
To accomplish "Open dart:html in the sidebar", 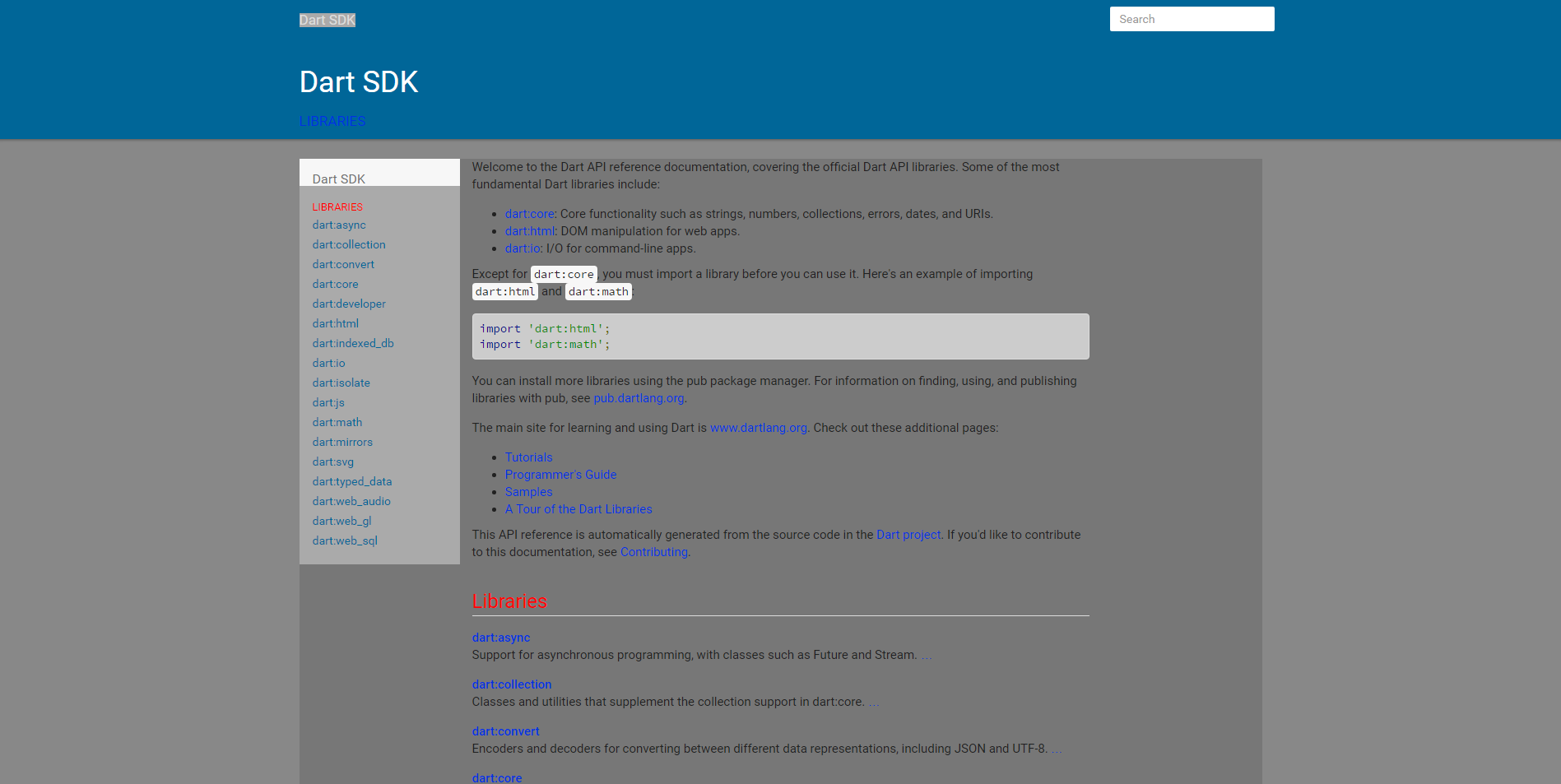I will 336,323.
